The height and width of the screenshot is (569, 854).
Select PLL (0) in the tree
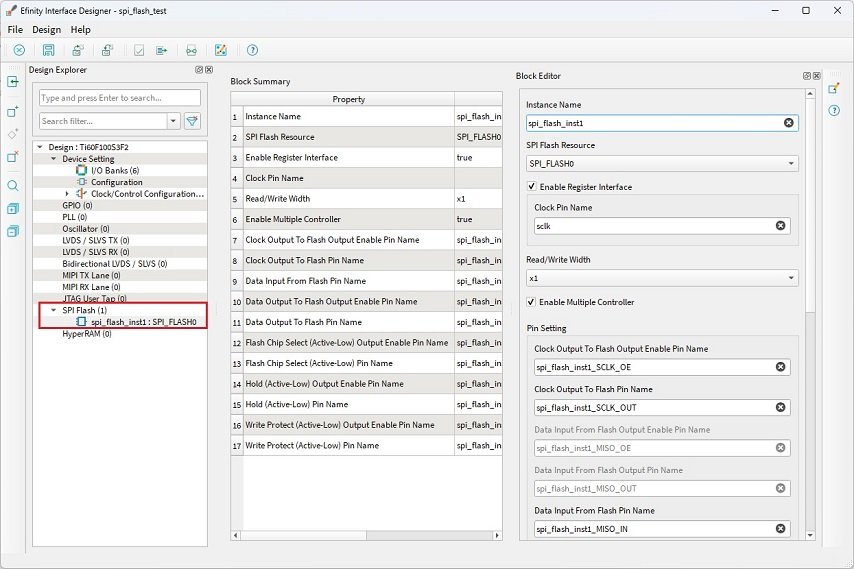(x=75, y=217)
